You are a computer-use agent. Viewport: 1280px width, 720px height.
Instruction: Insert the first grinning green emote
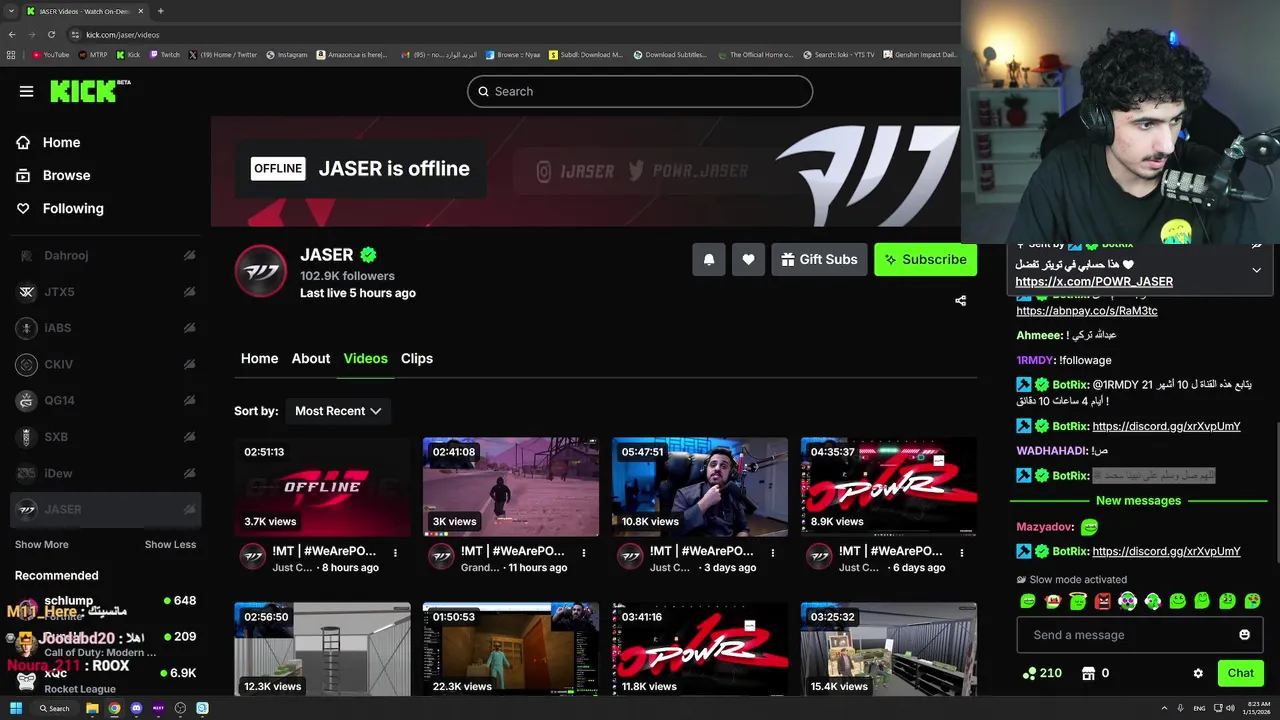point(1027,601)
